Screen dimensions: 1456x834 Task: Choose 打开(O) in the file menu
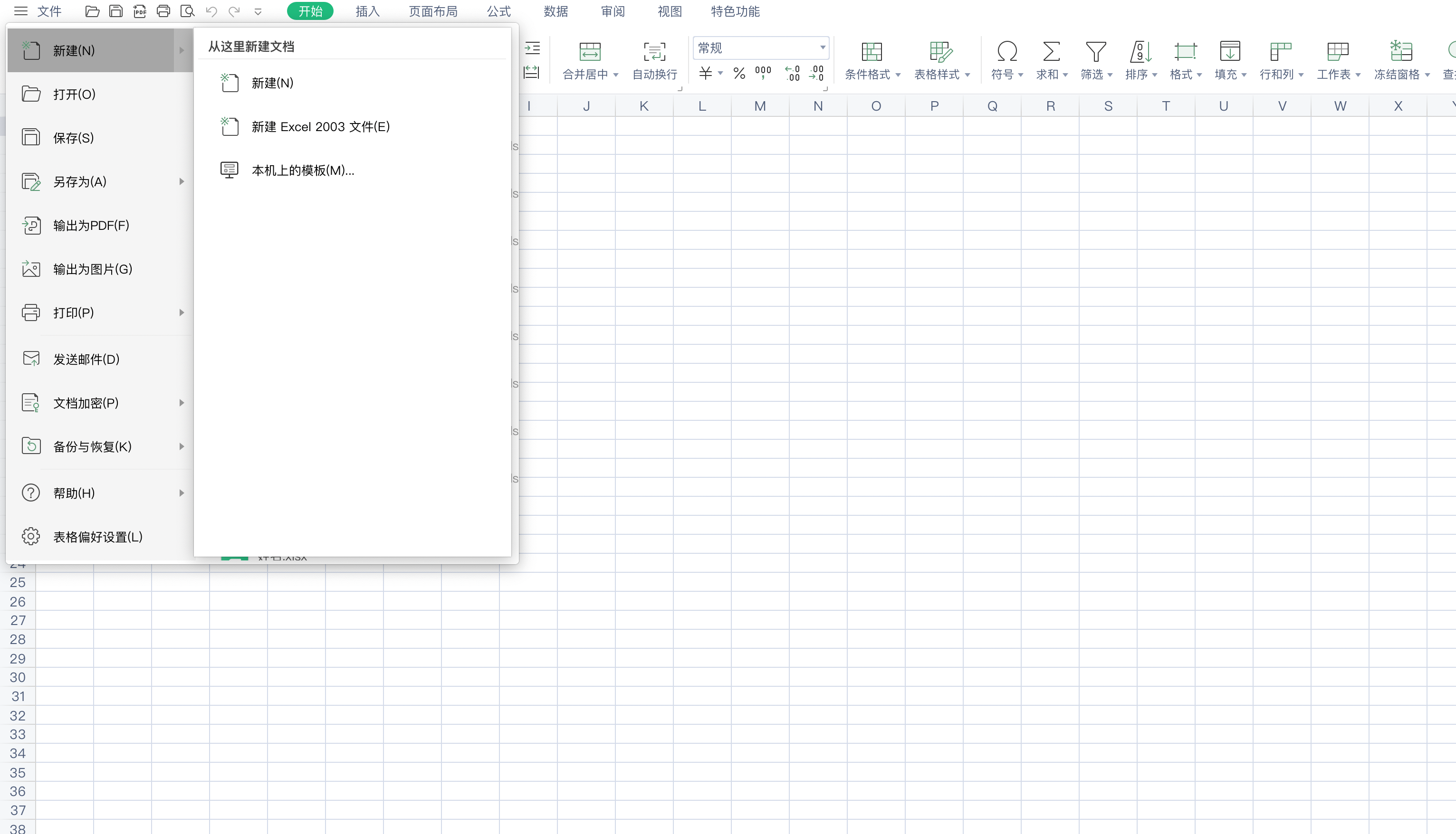coord(100,94)
